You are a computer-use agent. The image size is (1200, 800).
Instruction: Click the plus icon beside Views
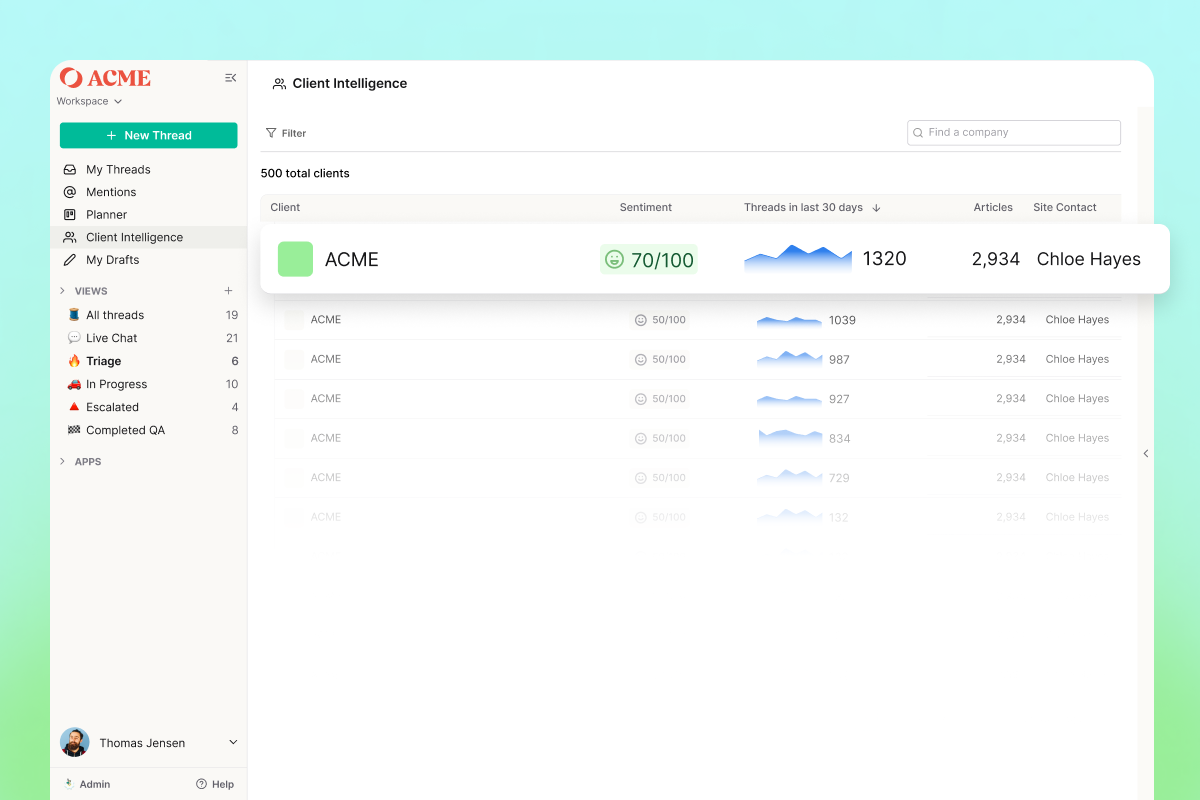click(x=228, y=291)
